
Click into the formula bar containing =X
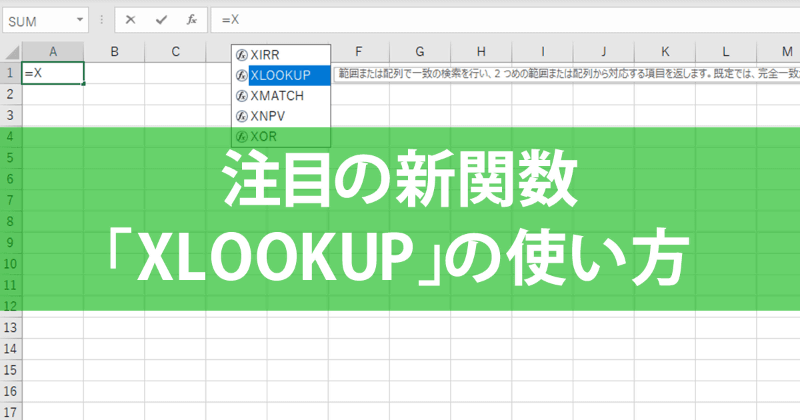click(x=505, y=20)
